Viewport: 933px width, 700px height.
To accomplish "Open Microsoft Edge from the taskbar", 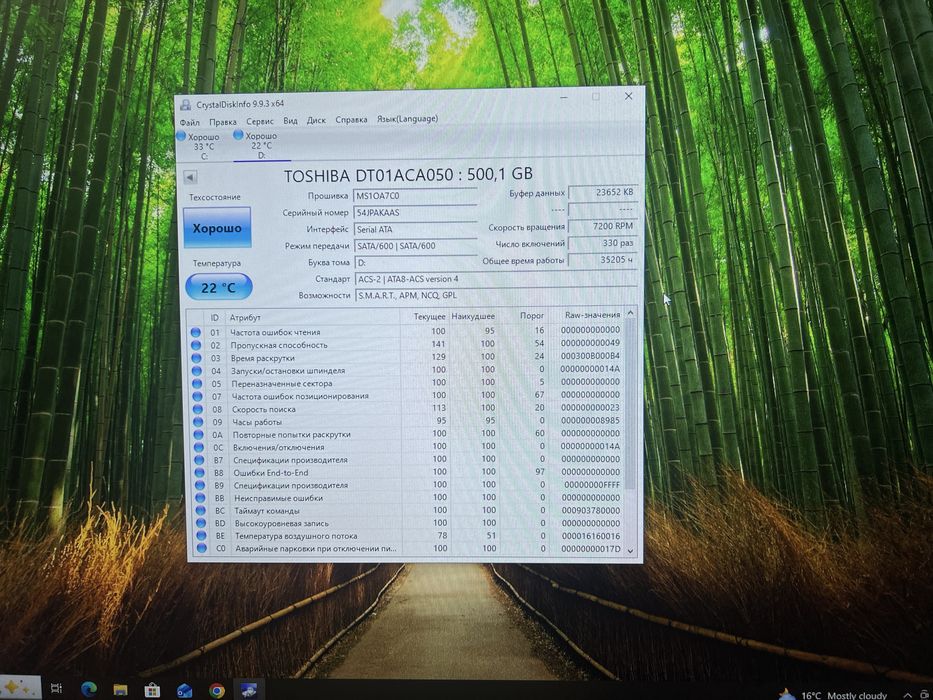I will point(89,689).
